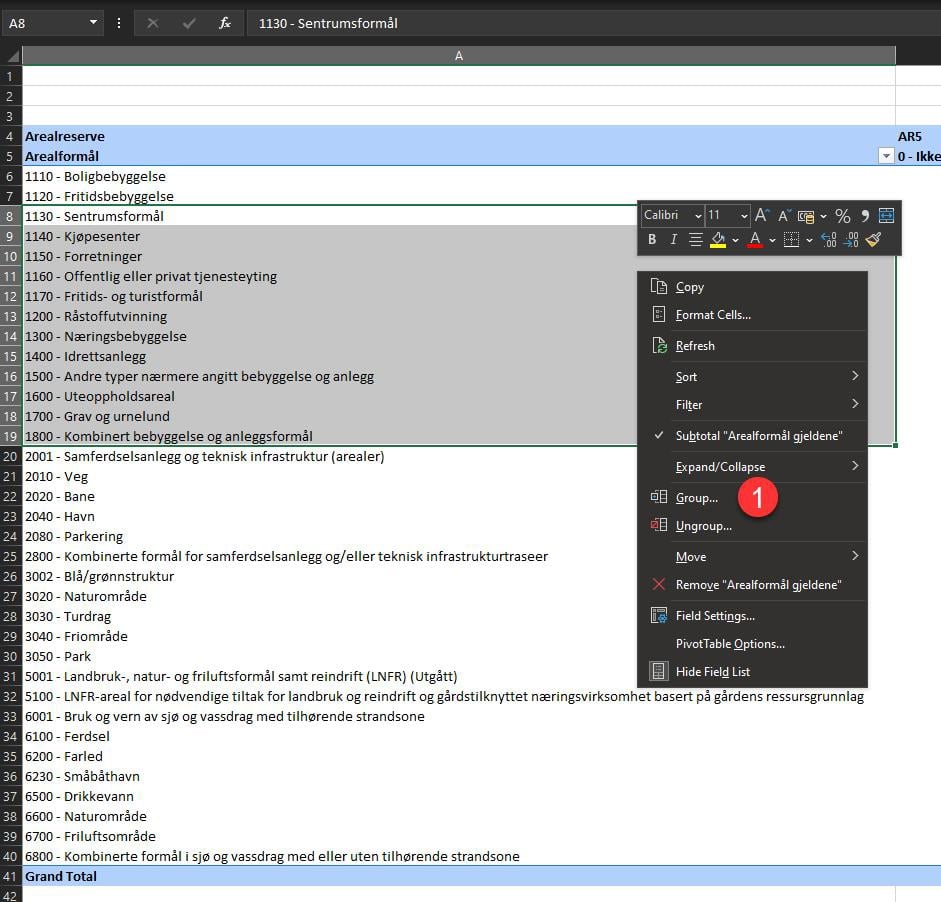Viewport: 941px width, 902px height.
Task: Choose Group... from the context menu
Action: [696, 498]
